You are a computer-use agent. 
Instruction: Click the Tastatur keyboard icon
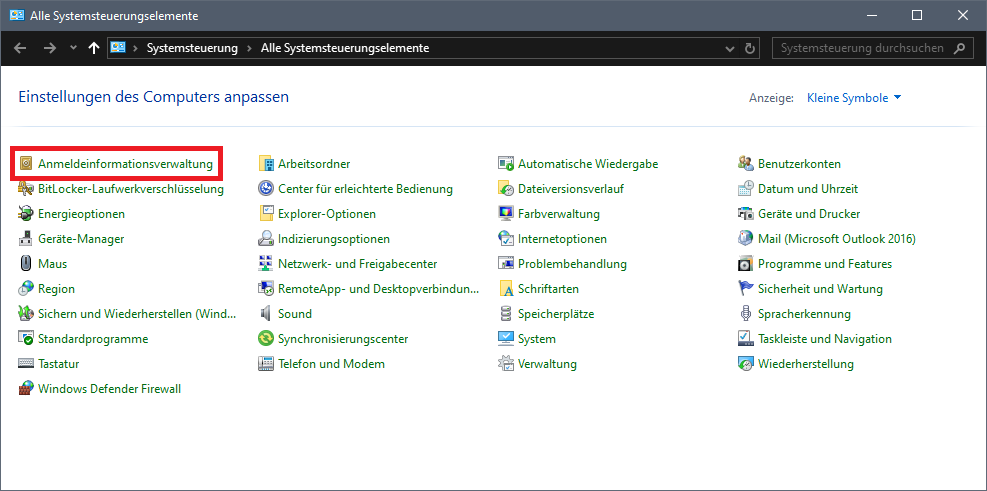[26, 364]
